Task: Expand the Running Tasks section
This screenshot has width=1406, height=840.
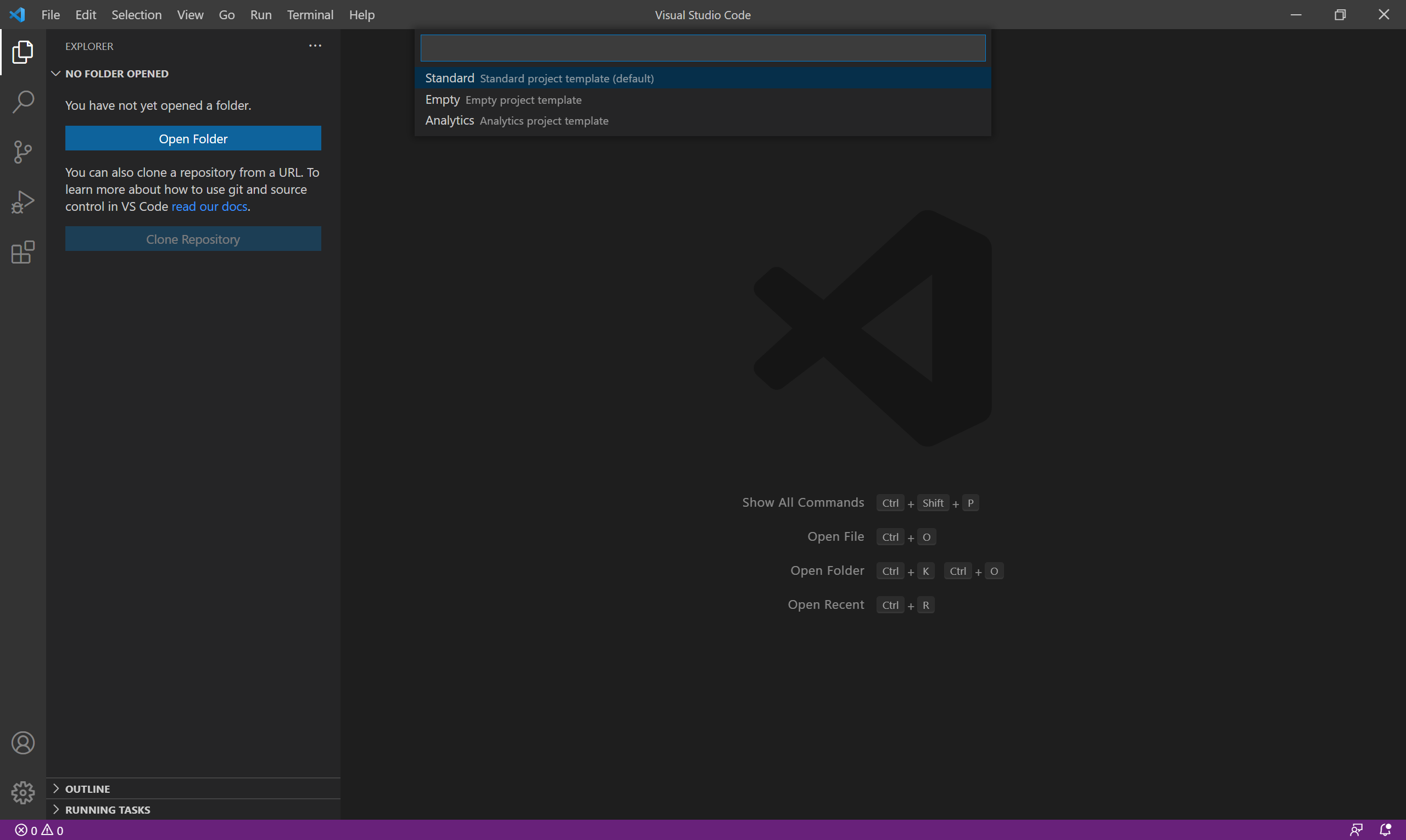Action: pyautogui.click(x=108, y=809)
